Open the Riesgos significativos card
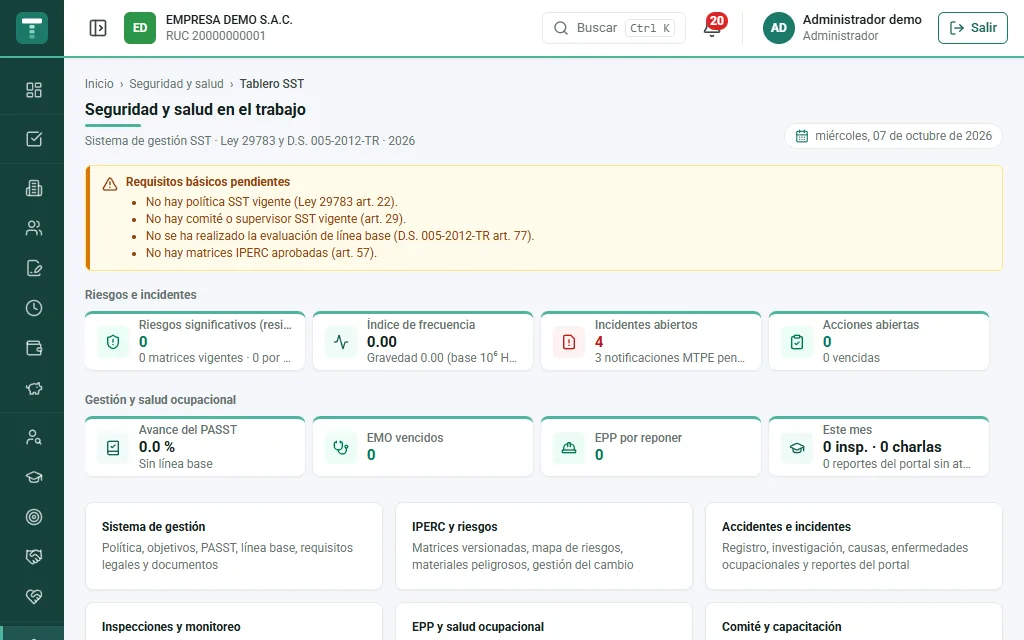The width and height of the screenshot is (1024, 640). pos(195,341)
